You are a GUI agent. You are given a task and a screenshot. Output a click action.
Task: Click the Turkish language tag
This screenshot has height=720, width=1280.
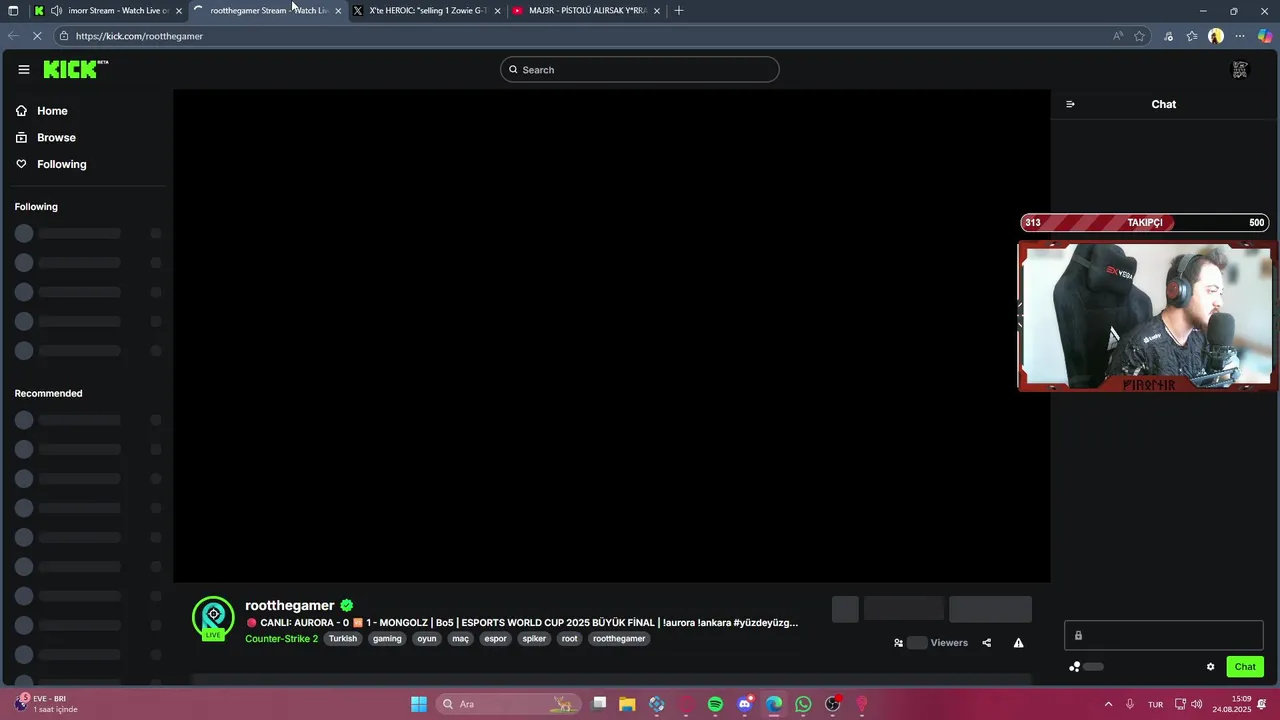click(x=343, y=639)
